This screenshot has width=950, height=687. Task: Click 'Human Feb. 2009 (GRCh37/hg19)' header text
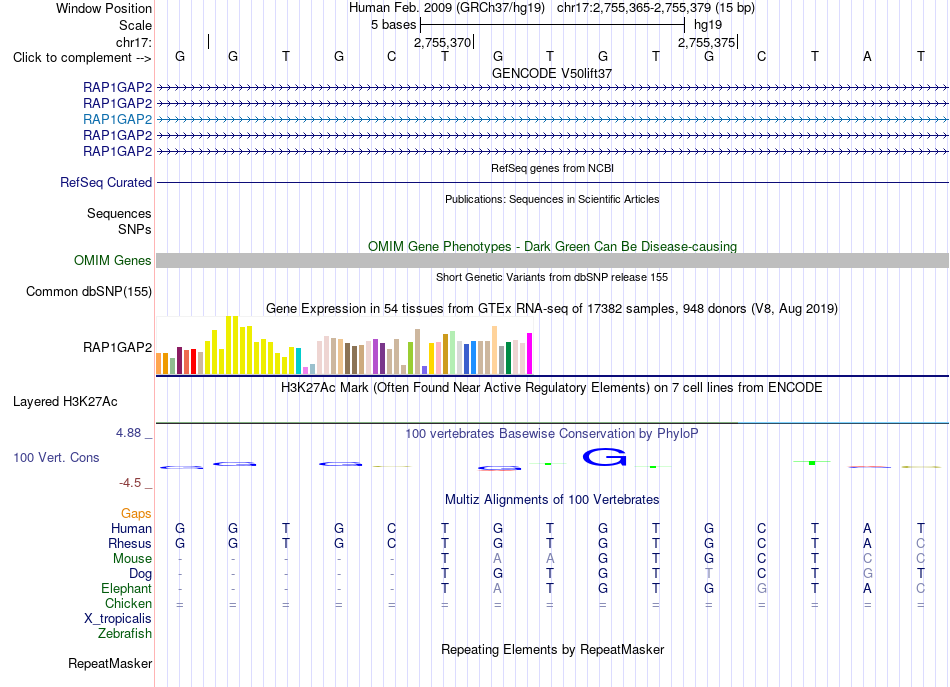point(447,8)
